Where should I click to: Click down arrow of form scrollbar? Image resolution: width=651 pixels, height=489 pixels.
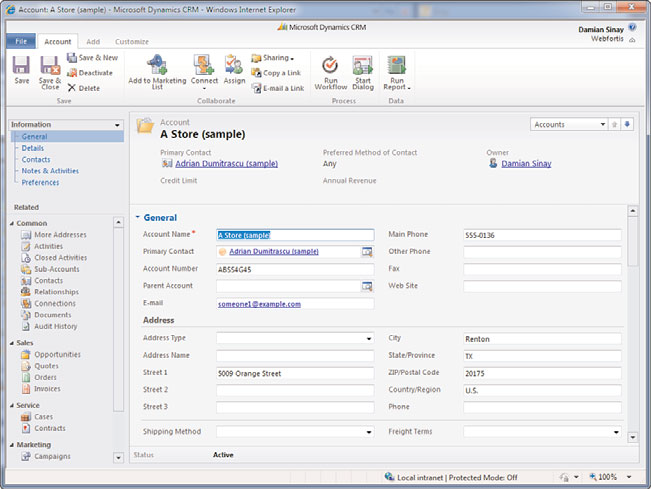click(x=632, y=437)
